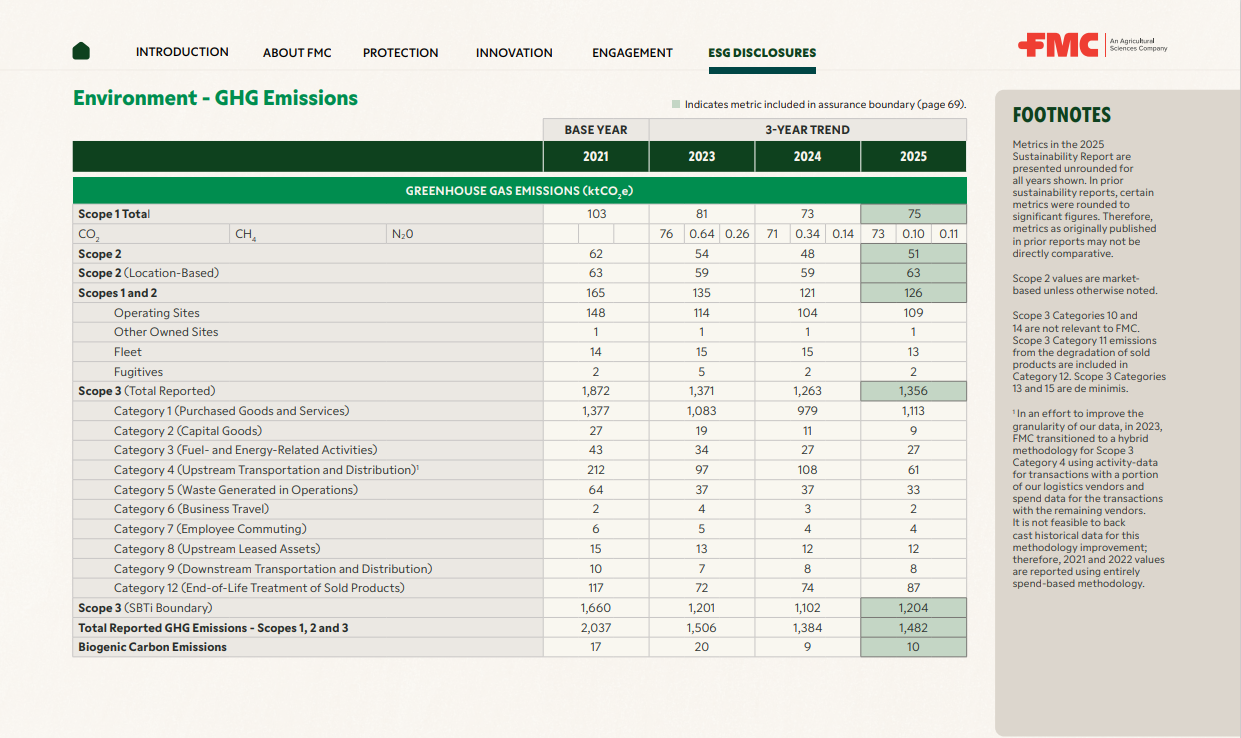The height and width of the screenshot is (738, 1241).
Task: Click the 2021 Scope 3 total 1,872
Action: [x=596, y=391]
